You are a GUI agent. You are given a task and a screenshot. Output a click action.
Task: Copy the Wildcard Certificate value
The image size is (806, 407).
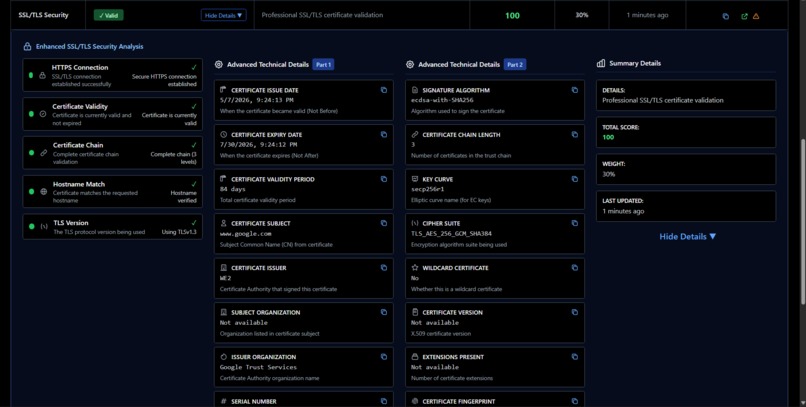click(575, 268)
